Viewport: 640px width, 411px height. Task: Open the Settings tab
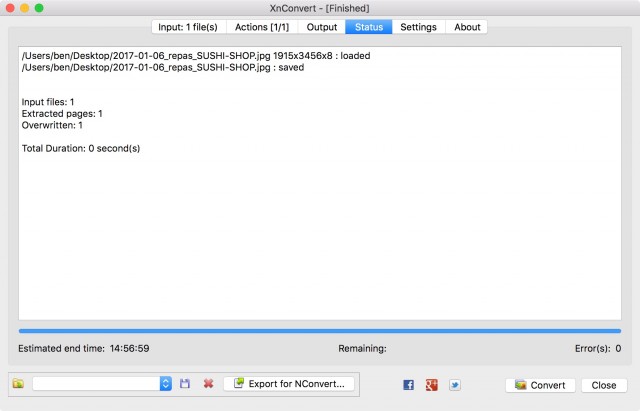tap(418, 27)
